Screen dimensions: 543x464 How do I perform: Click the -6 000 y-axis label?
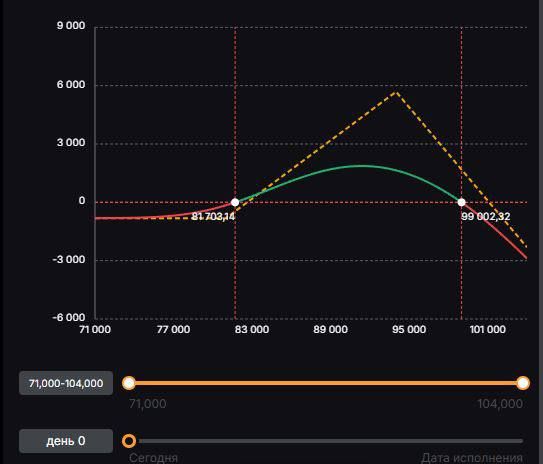(69, 317)
